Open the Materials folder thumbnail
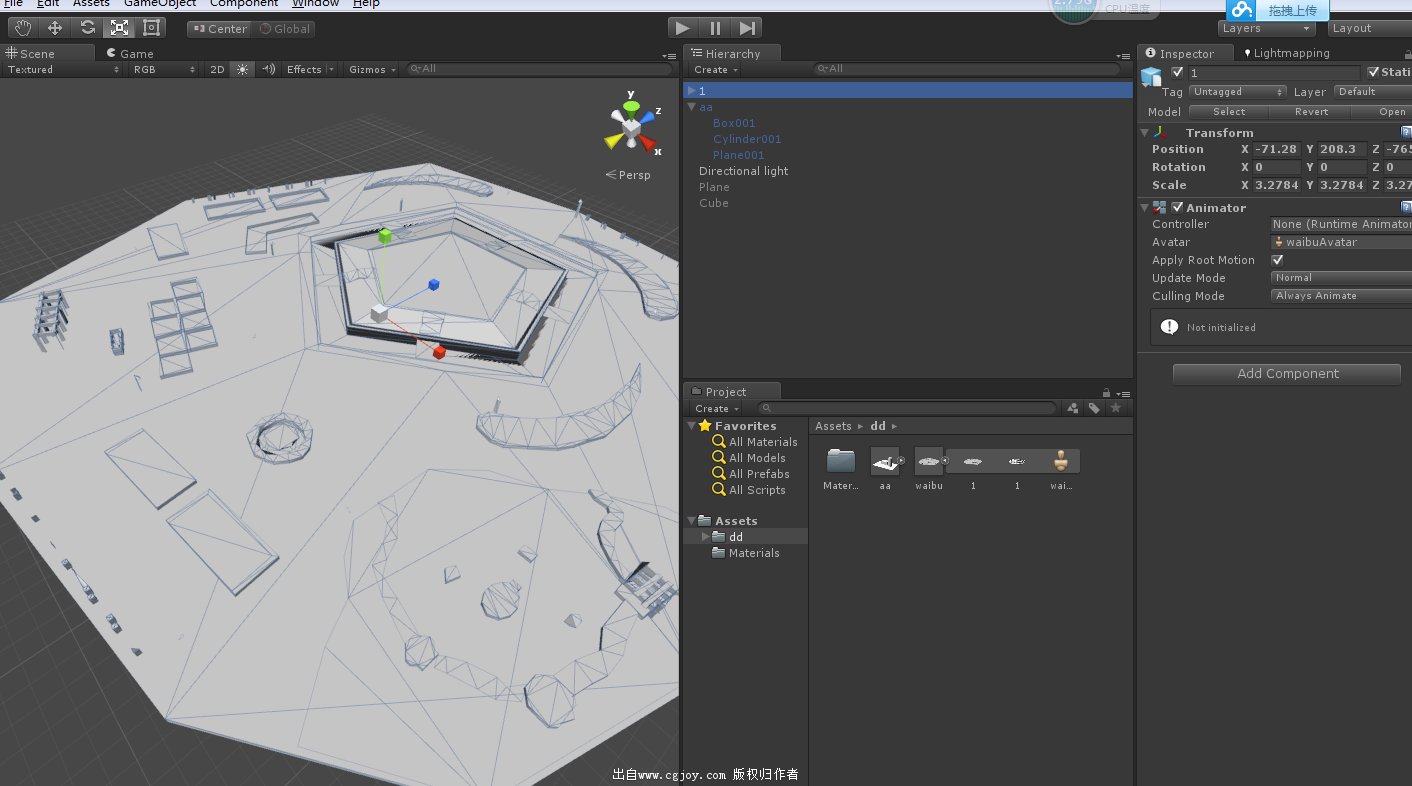The height and width of the screenshot is (786, 1412). (841, 461)
